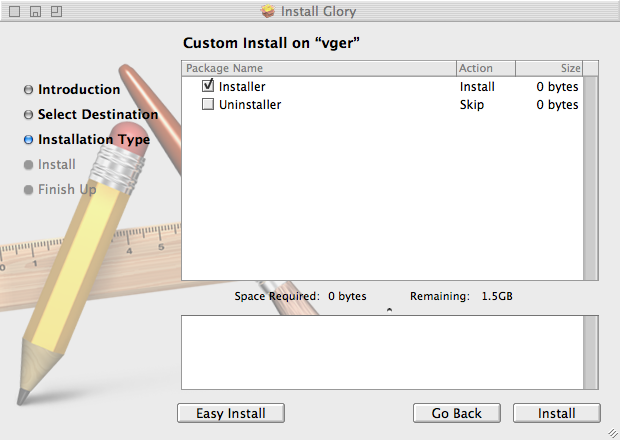Click the description box vertical scrollbar

click(591, 352)
